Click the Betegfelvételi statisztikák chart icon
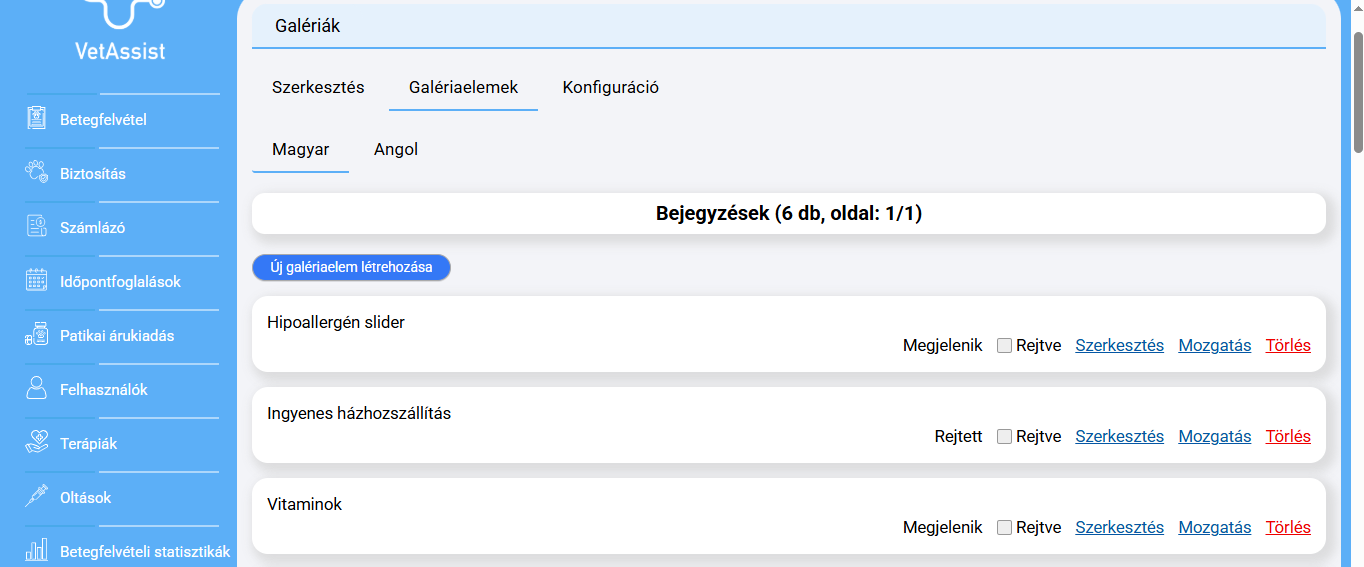 (x=37, y=550)
